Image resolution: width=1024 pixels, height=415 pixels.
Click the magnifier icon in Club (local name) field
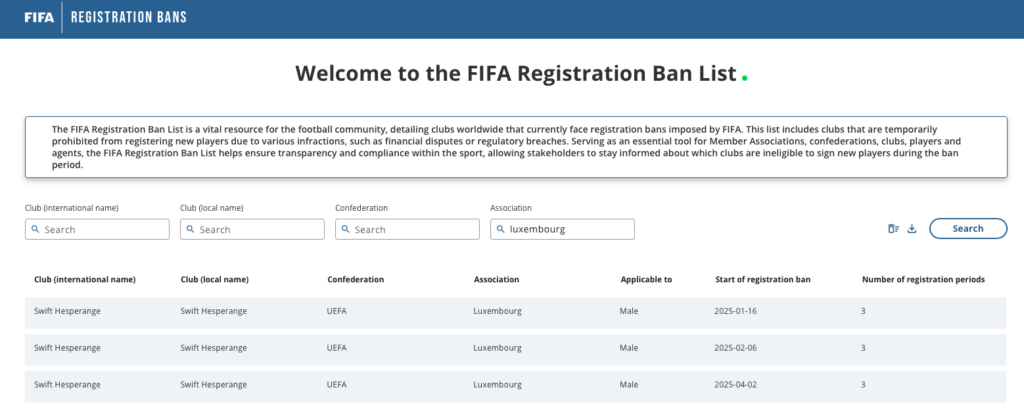pos(191,229)
